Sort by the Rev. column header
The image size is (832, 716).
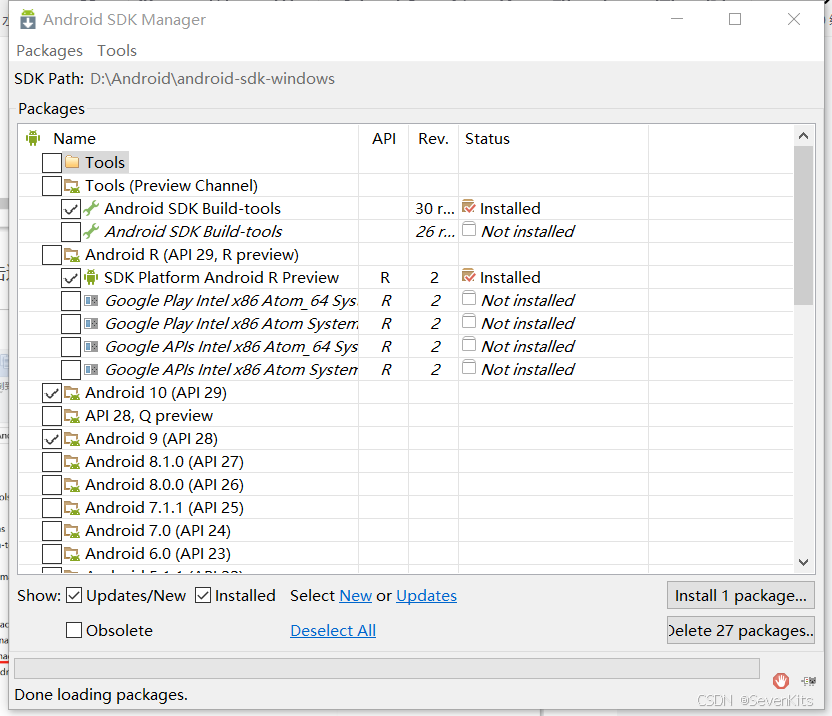(433, 139)
